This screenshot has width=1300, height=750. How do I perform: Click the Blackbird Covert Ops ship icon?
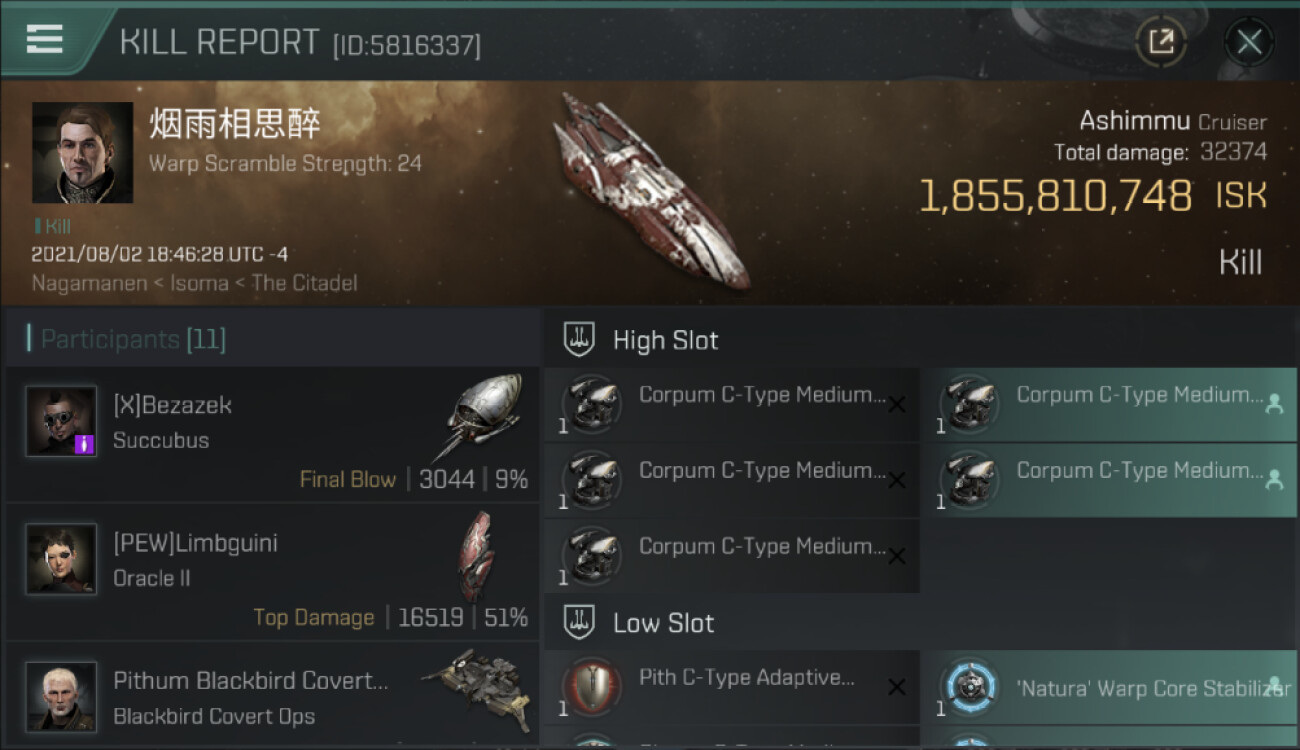(476, 688)
